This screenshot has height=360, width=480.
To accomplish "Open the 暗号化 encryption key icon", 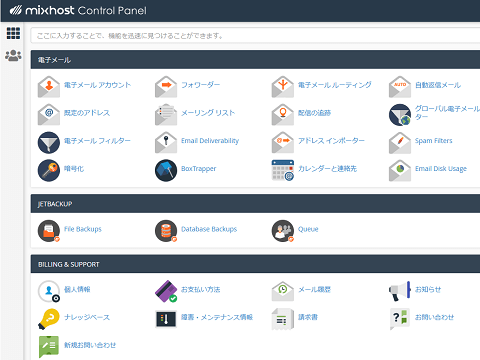I will tap(49, 170).
